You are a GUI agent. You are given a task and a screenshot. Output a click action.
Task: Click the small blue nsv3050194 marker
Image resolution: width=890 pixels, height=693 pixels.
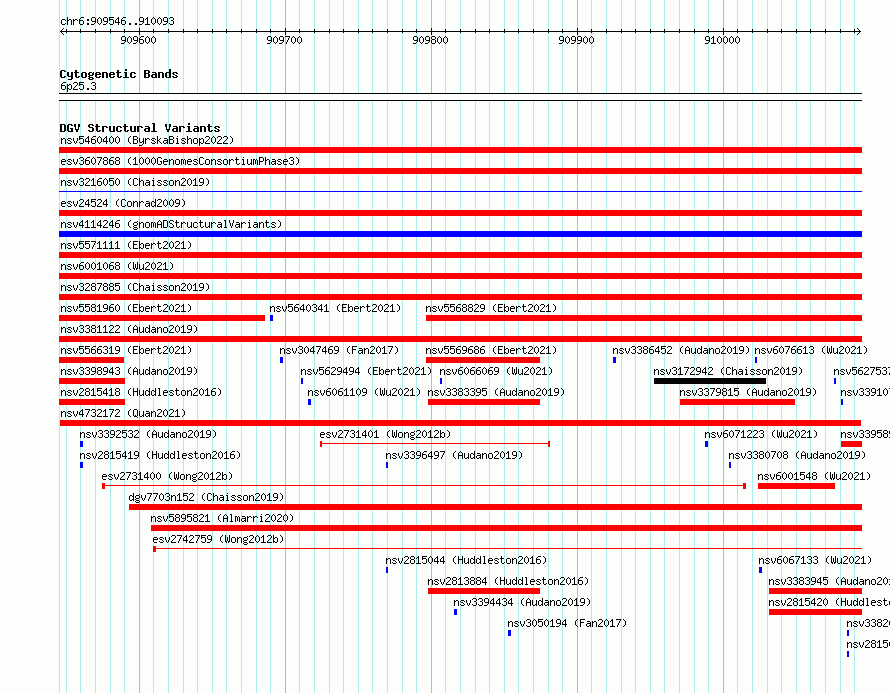pyautogui.click(x=510, y=633)
